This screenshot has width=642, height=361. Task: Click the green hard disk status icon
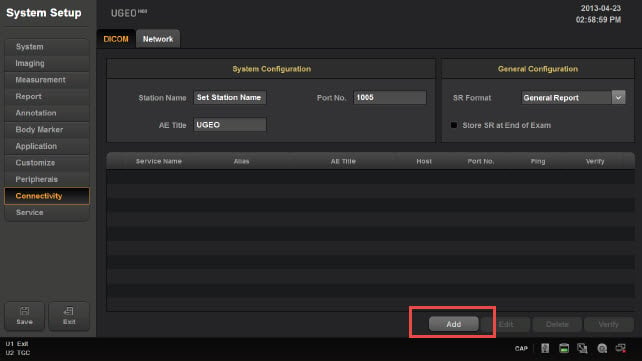(x=564, y=348)
